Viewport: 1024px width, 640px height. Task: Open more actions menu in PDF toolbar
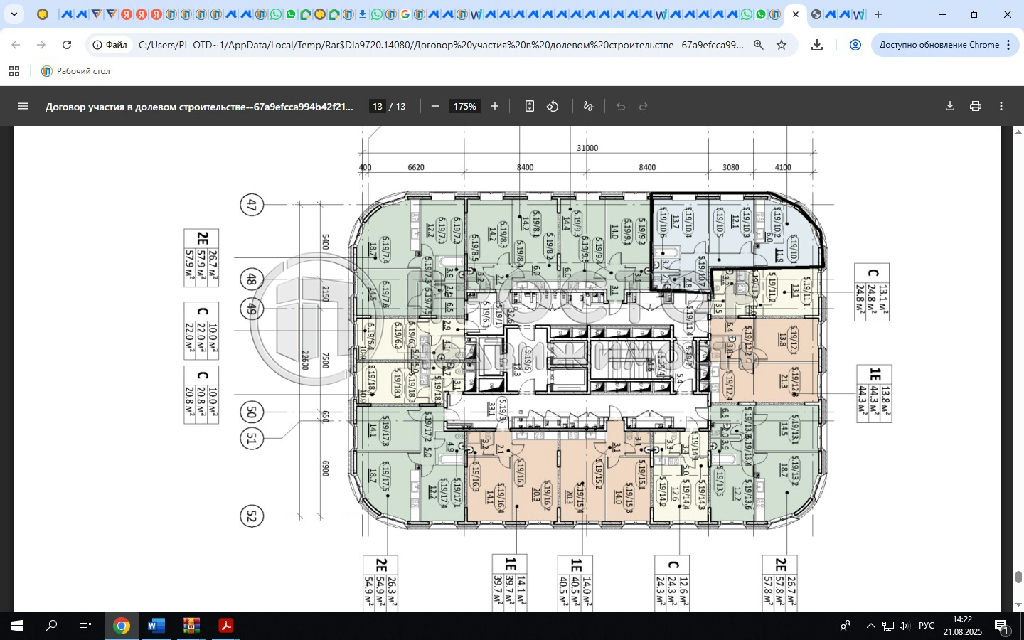pyautogui.click(x=999, y=106)
